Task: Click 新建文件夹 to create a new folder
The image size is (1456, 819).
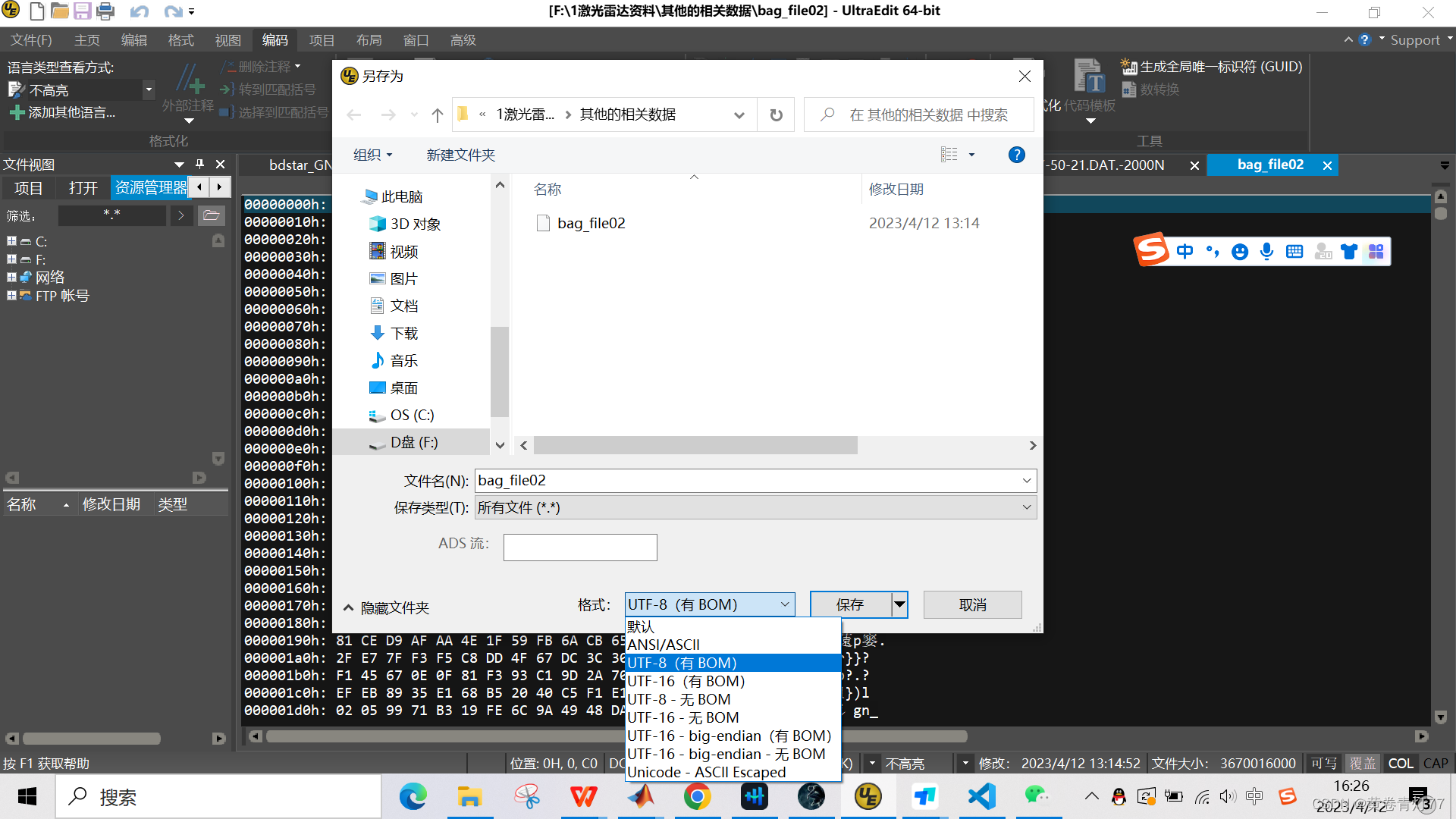Action: (460, 155)
